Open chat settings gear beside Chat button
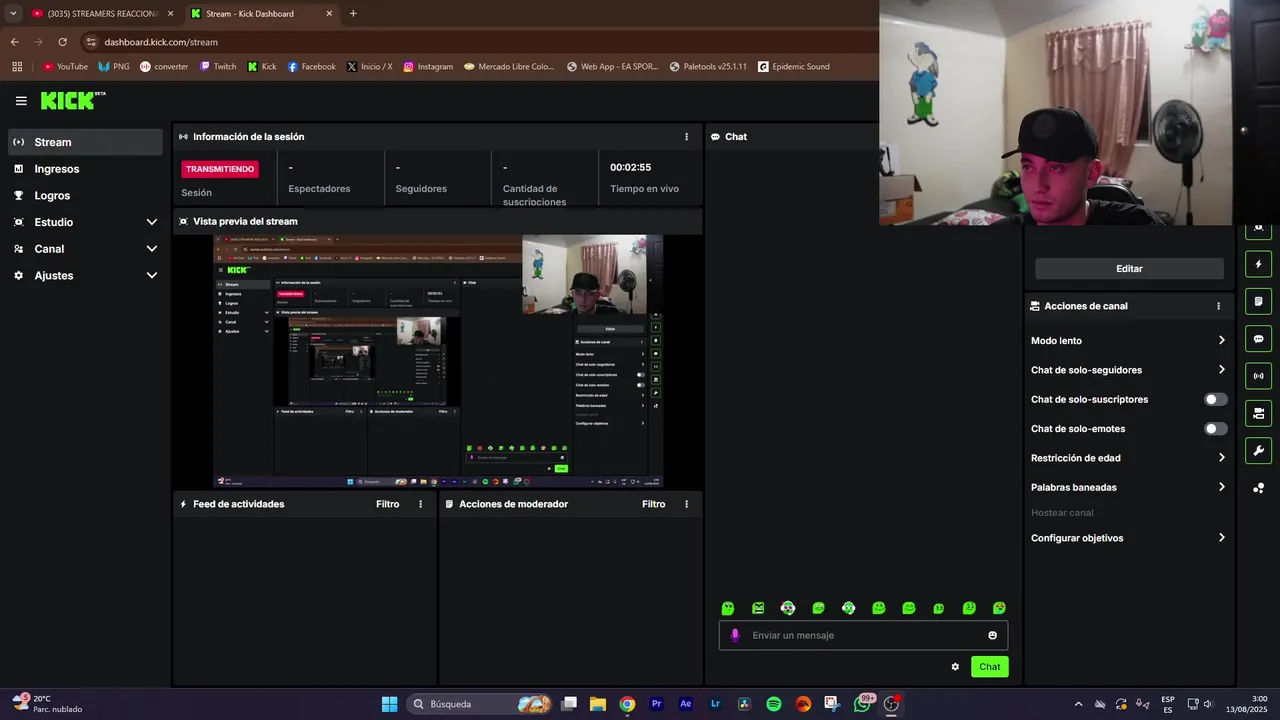Image resolution: width=1280 pixels, height=720 pixels. point(955,667)
